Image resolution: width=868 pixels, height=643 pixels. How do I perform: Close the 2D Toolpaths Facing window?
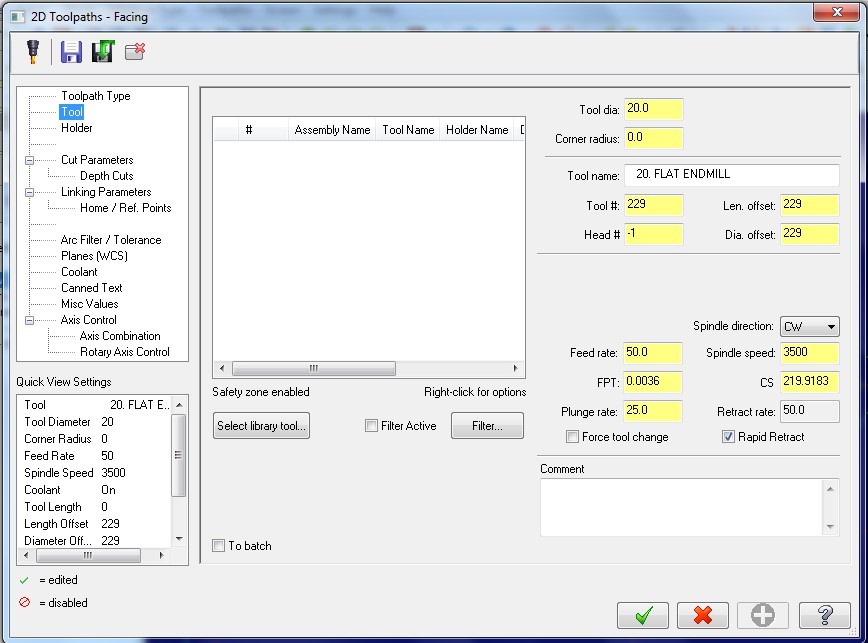tap(836, 12)
